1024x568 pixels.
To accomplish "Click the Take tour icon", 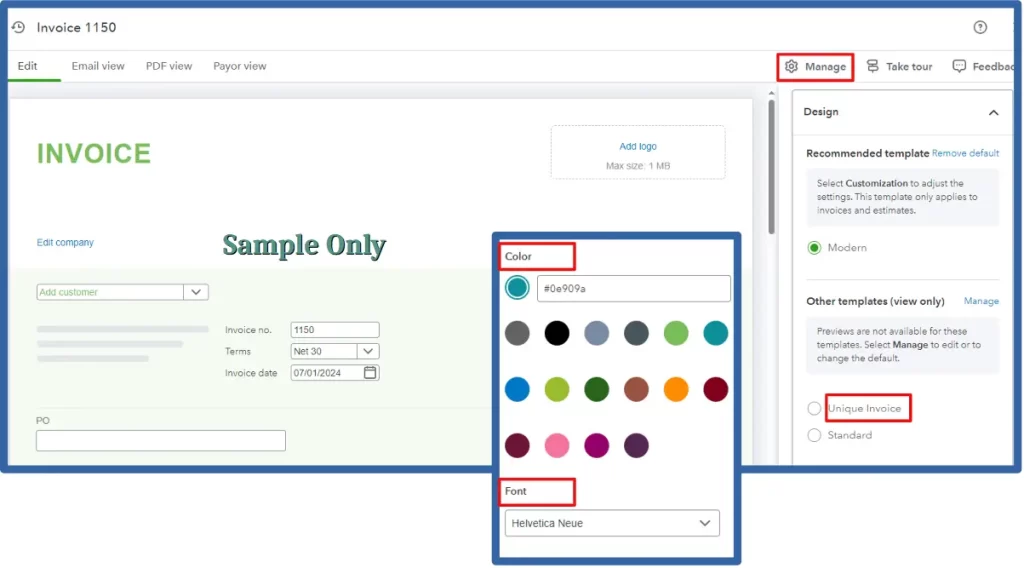I will (x=872, y=66).
